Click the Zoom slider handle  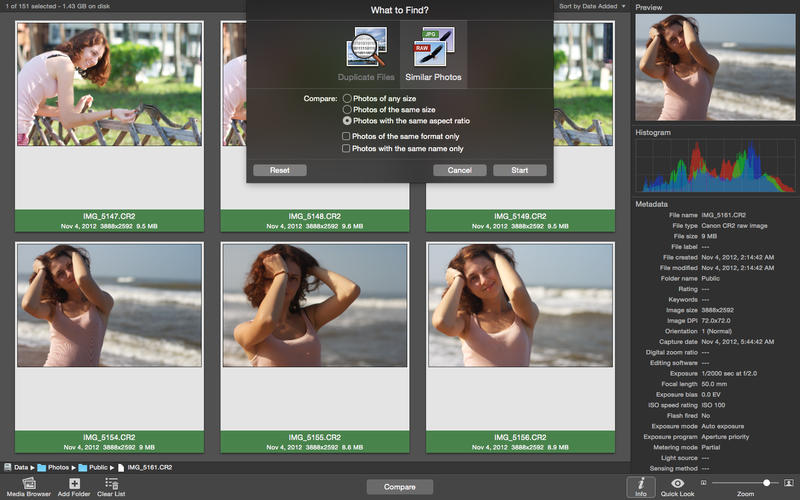point(766,483)
